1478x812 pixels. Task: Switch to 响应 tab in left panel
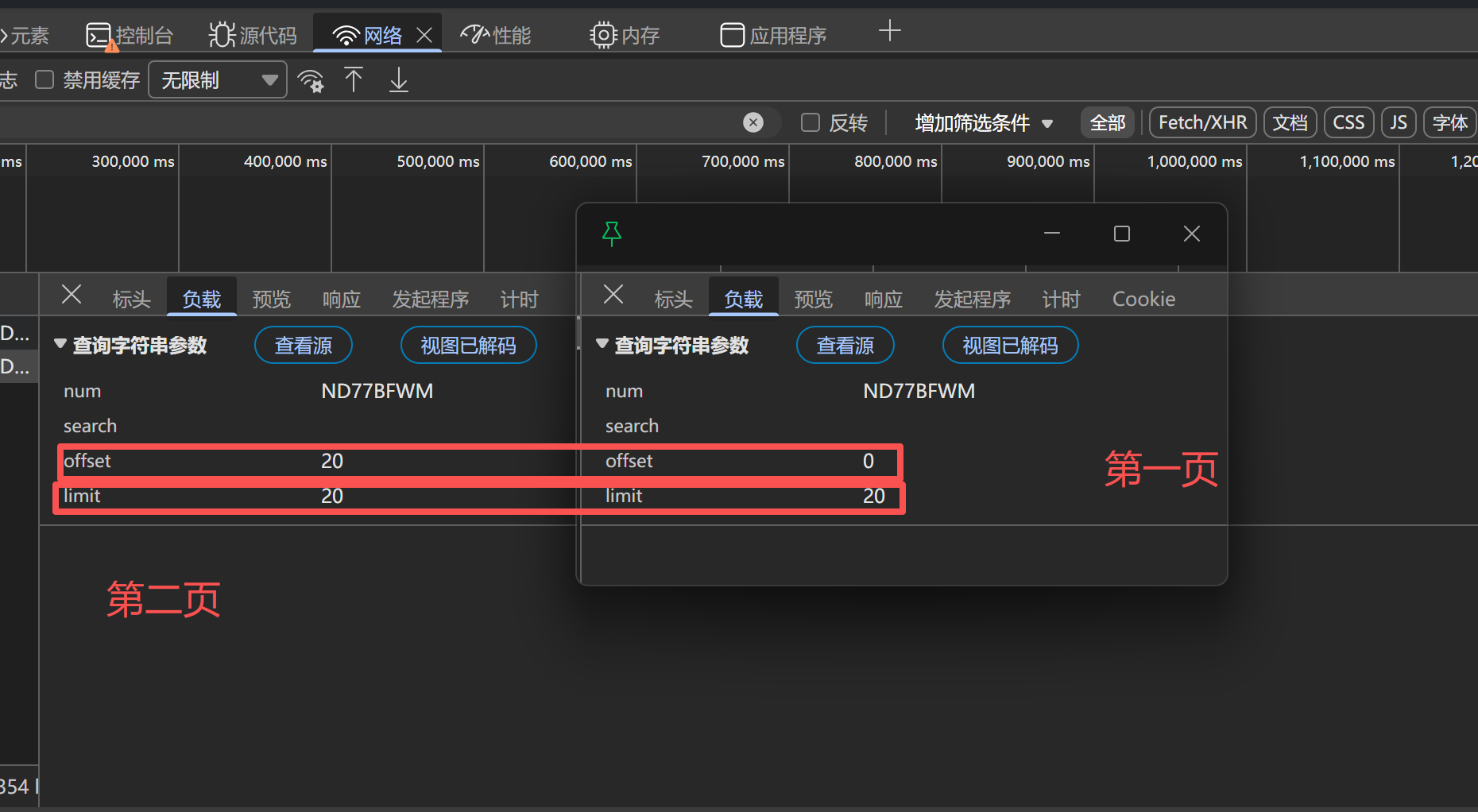pyautogui.click(x=342, y=299)
